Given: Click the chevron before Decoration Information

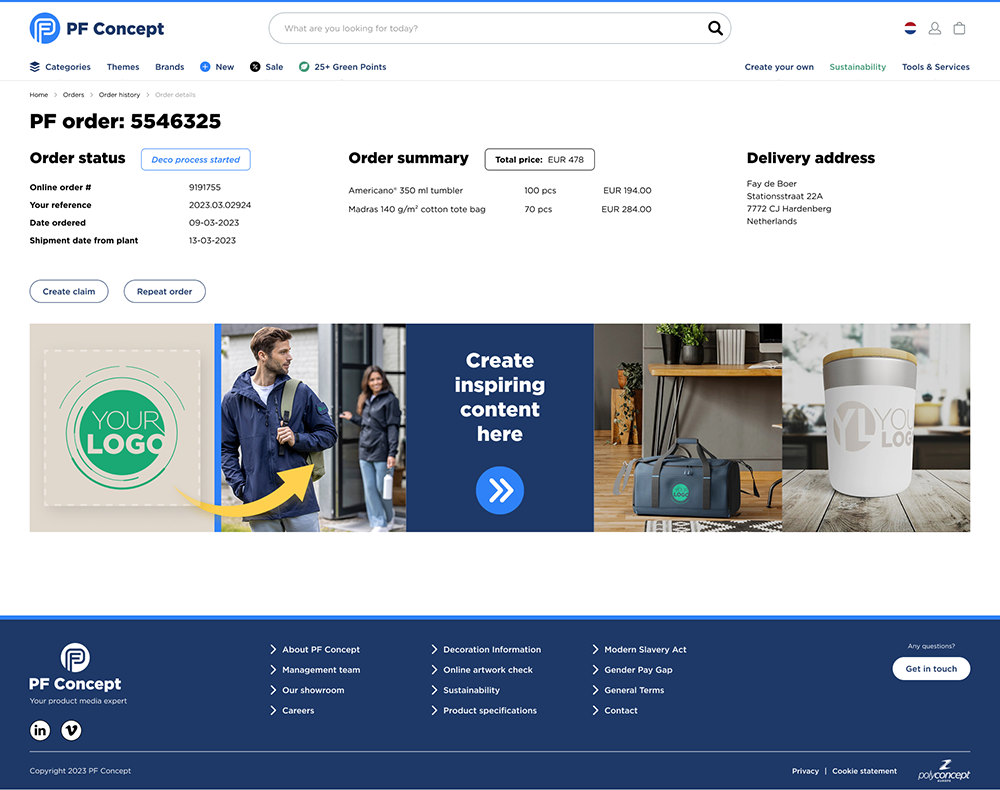Looking at the screenshot, I should pos(434,649).
